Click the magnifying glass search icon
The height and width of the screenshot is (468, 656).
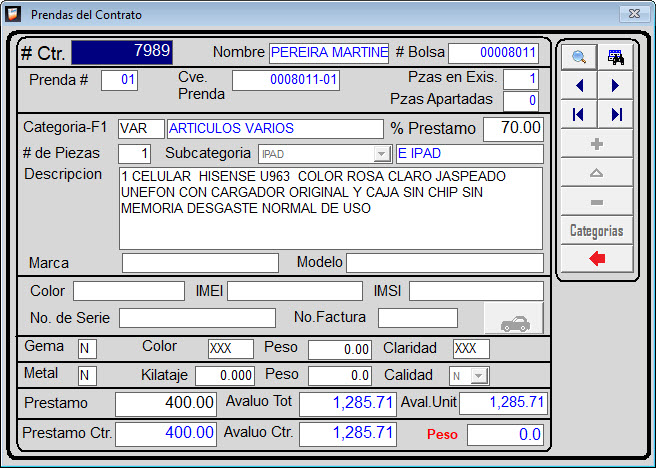click(x=579, y=57)
